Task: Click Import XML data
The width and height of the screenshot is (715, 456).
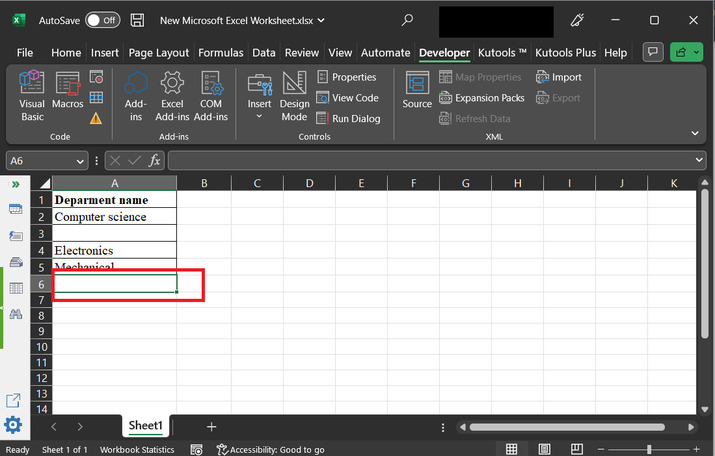Action: [x=559, y=77]
